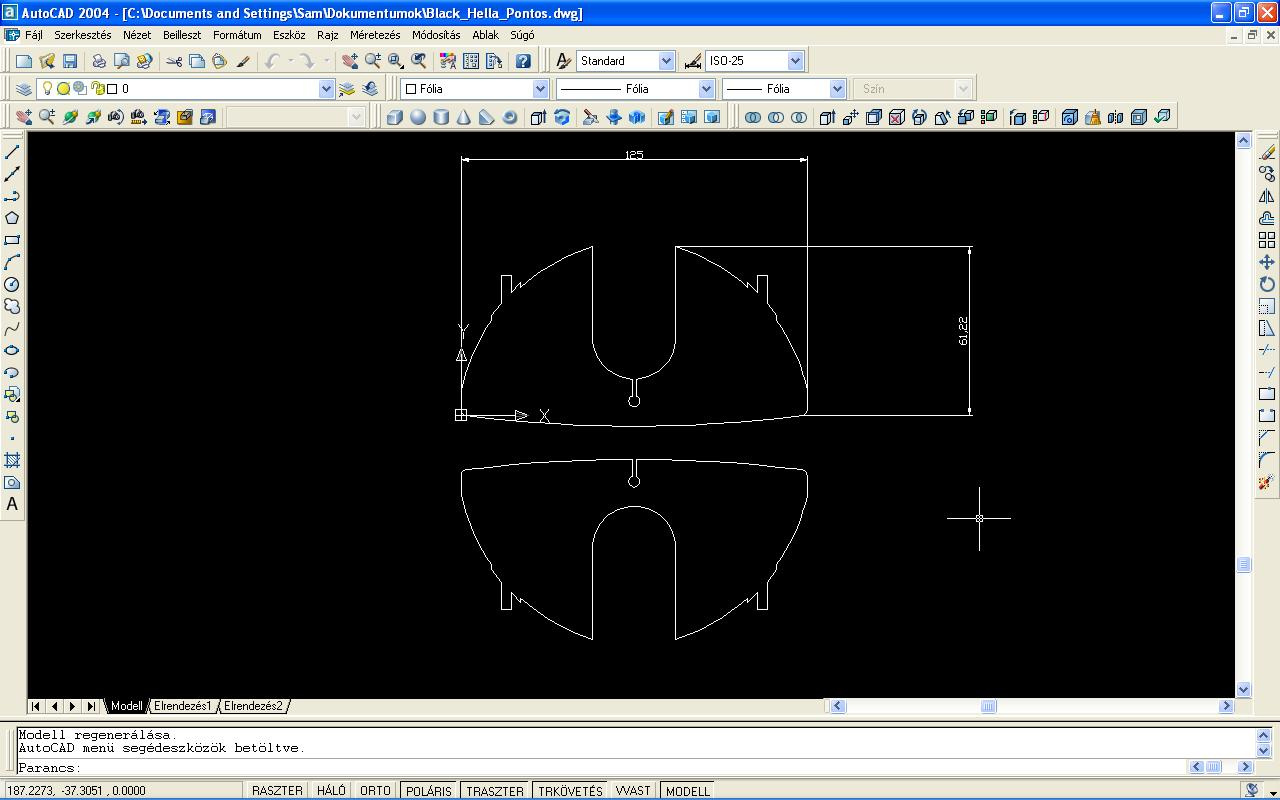Select the Polygon draw tool
1280x800 pixels.
tap(12, 218)
